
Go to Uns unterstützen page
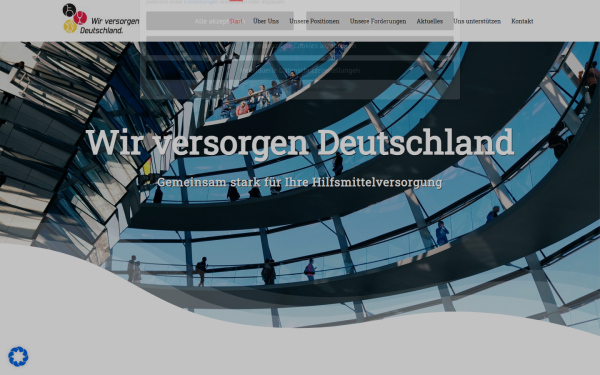point(477,21)
